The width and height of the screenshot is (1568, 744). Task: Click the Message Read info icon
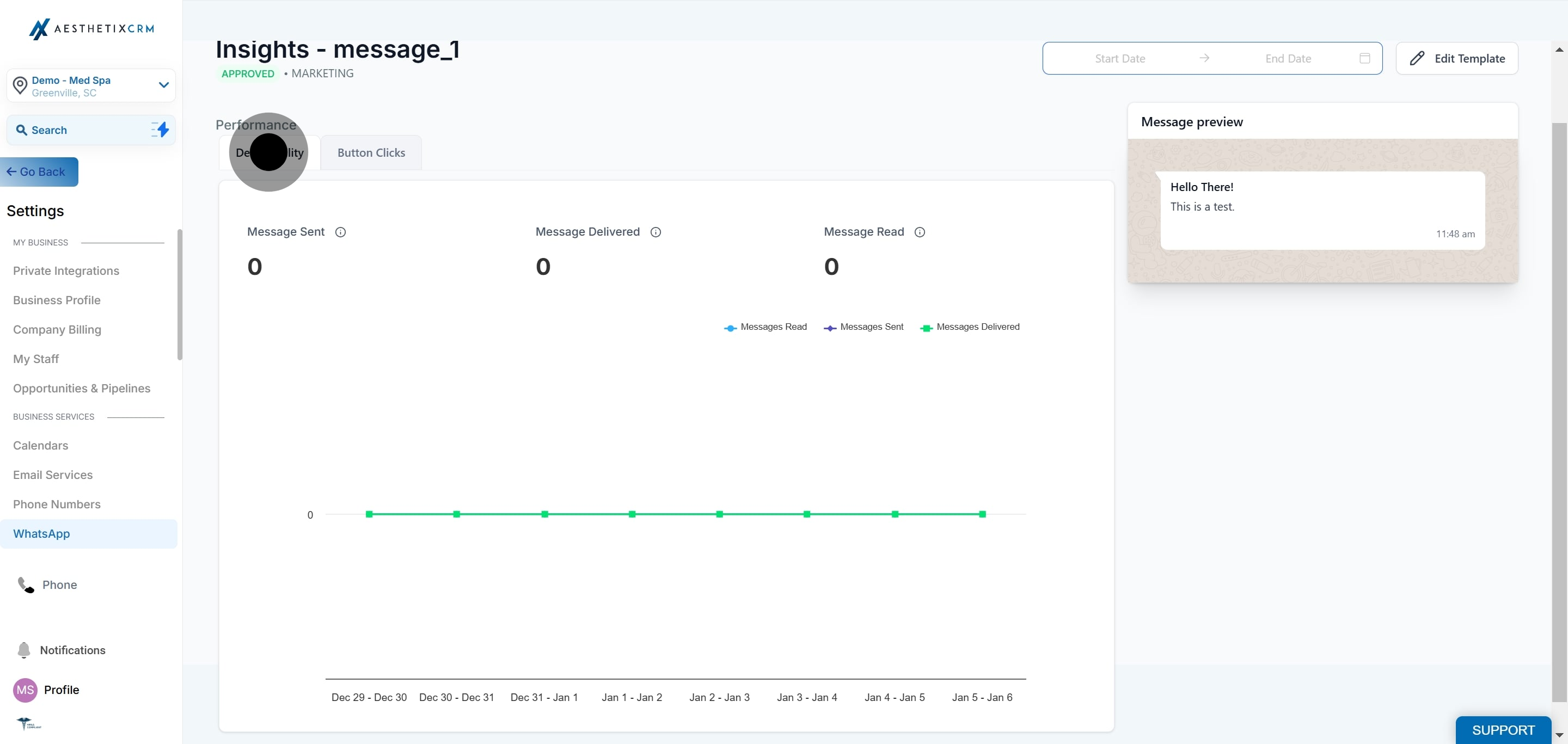(x=920, y=232)
